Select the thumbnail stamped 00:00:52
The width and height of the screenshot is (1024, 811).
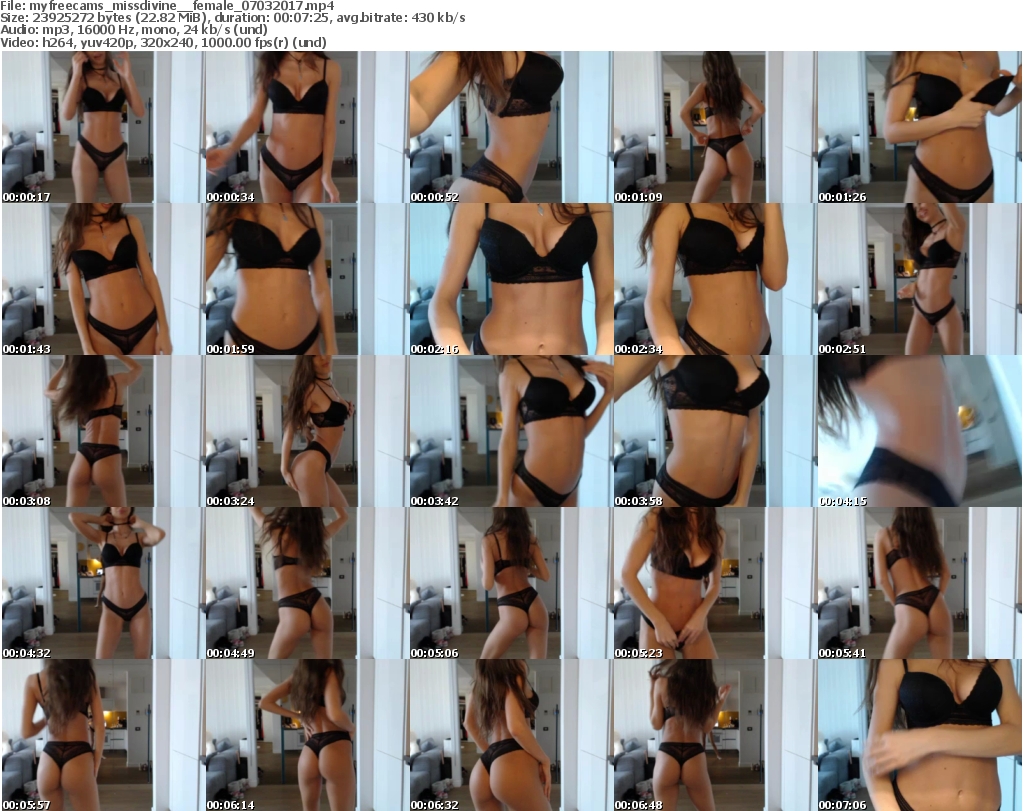click(x=511, y=127)
